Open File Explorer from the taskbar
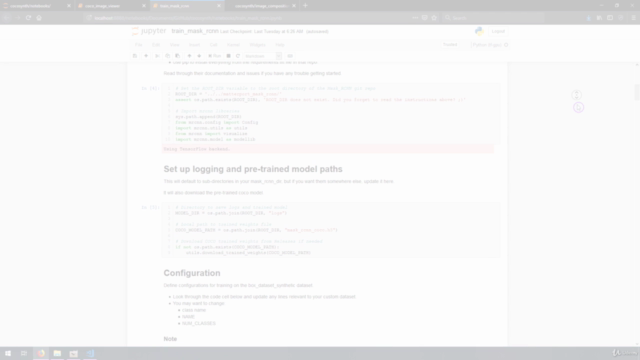The image size is (640, 360). pyautogui.click(x=57, y=353)
